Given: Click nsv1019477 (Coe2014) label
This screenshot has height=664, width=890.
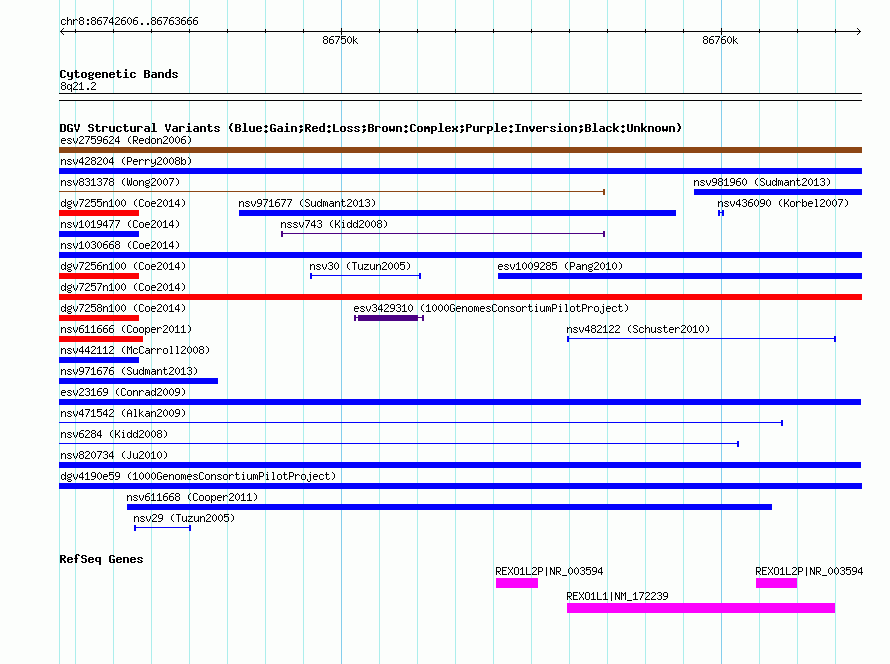Looking at the screenshot, I should tap(120, 224).
